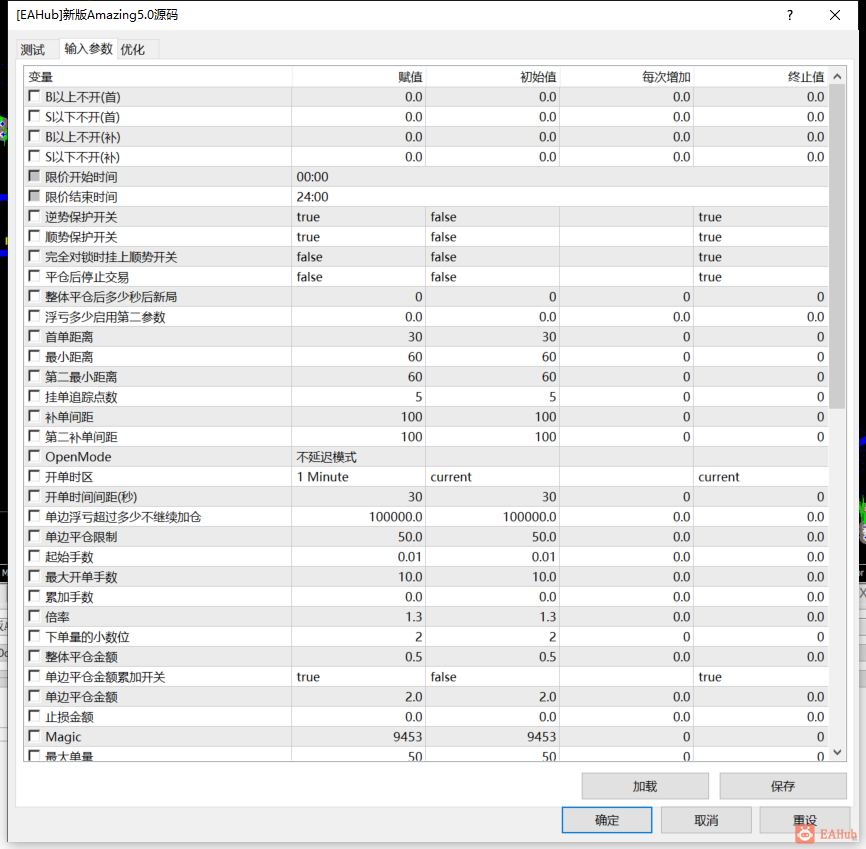Select the 开单时间间距(秒) row label
Viewport: 866px width, 849px height.
pyautogui.click(x=91, y=497)
